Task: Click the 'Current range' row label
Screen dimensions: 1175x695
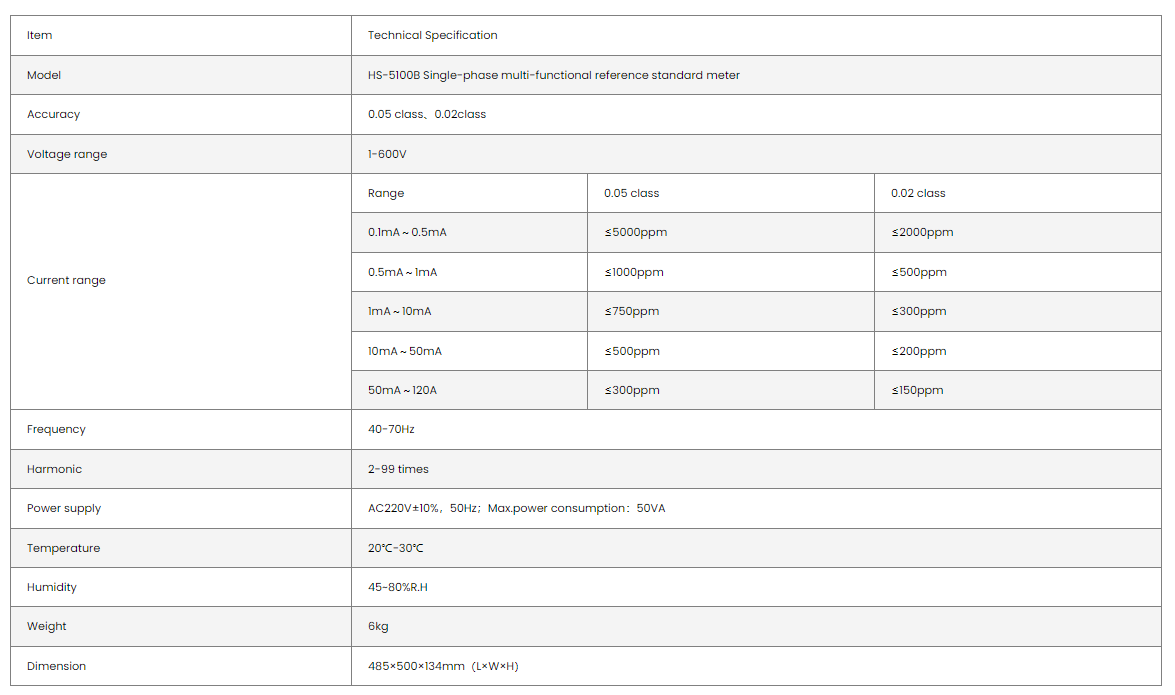Action: coord(66,281)
